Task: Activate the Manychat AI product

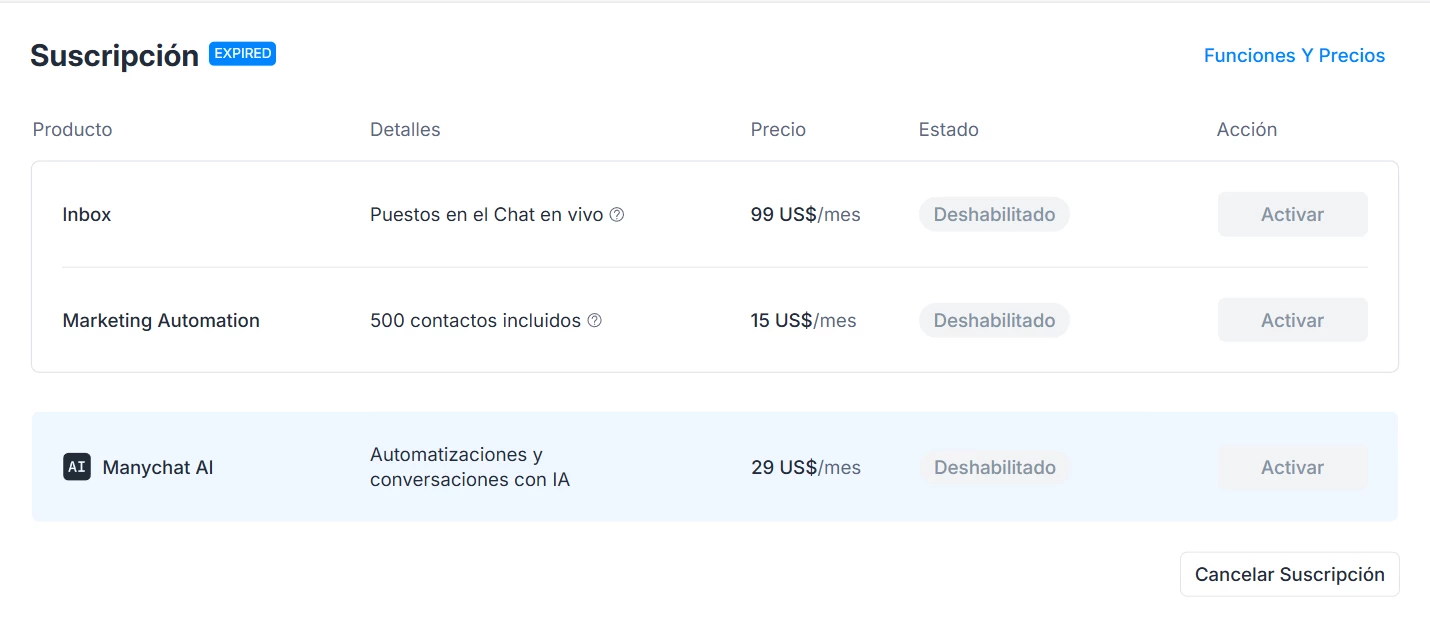Action: [1292, 467]
